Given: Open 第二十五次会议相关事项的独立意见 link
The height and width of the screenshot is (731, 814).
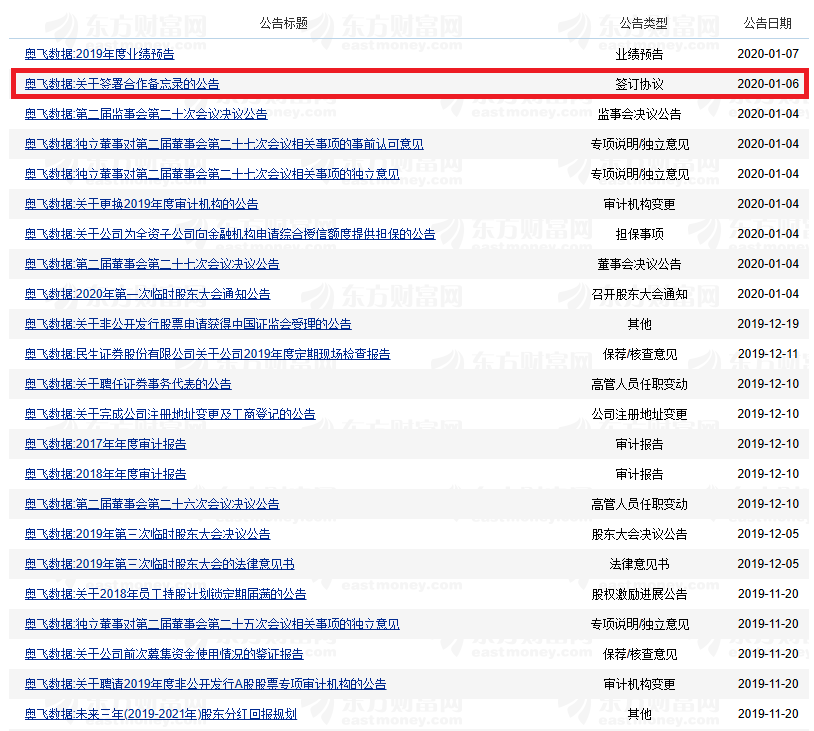Looking at the screenshot, I should click(212, 624).
